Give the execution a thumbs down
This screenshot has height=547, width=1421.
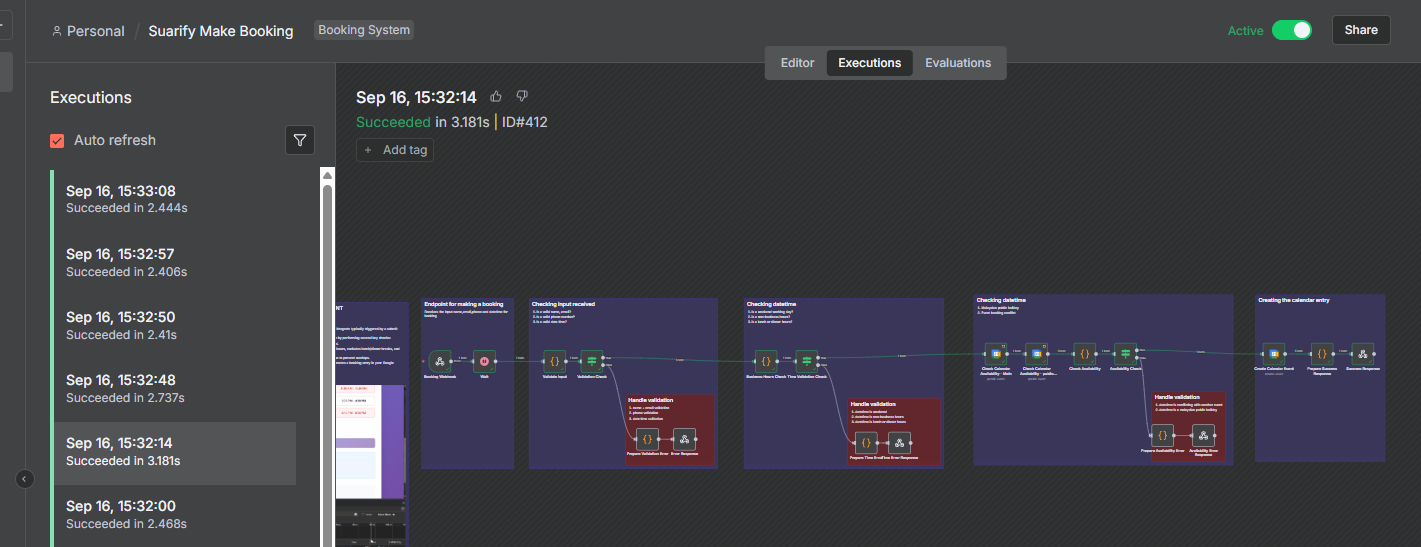pyautogui.click(x=522, y=97)
